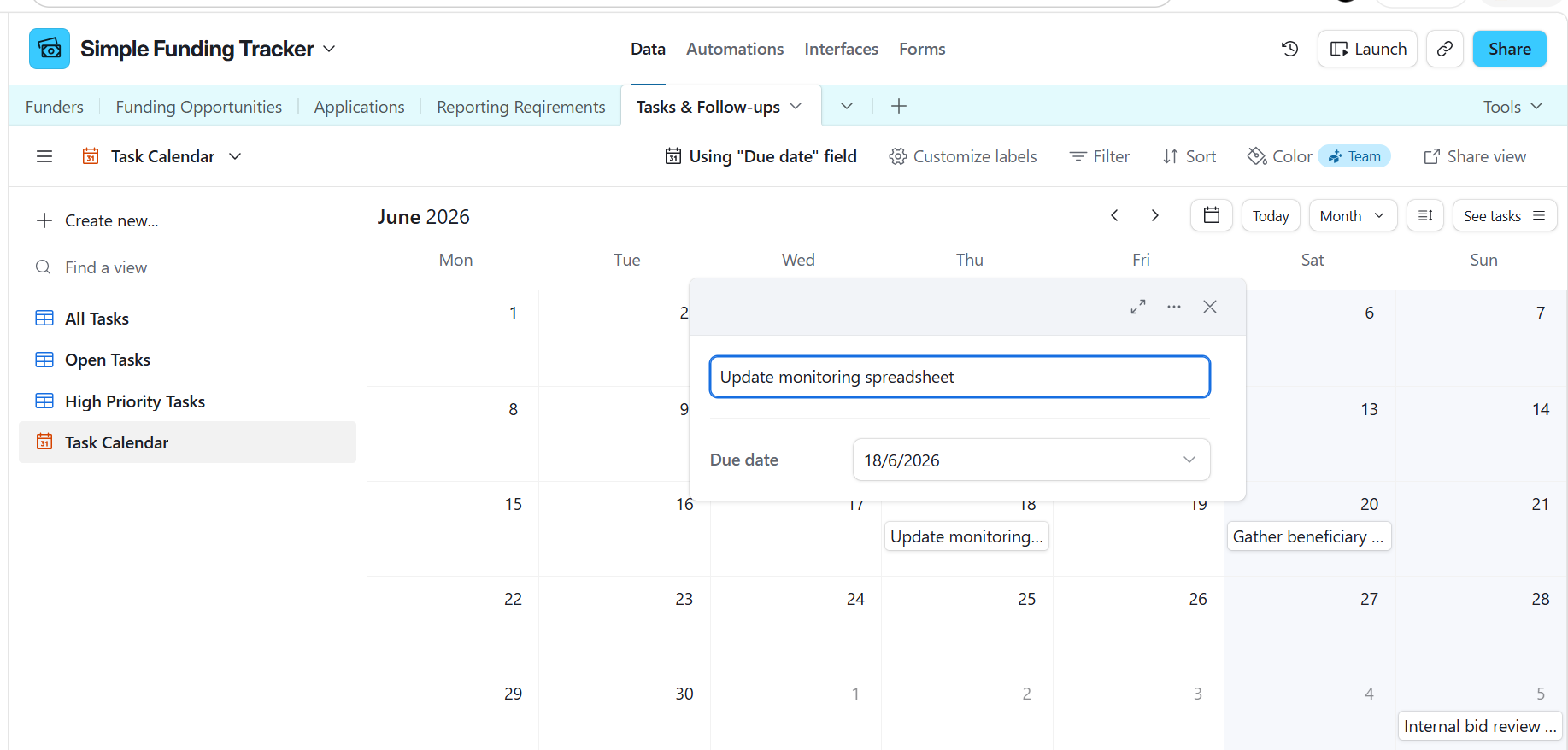Switch to the Interfaces tab
This screenshot has width=1568, height=750.
pos(841,49)
